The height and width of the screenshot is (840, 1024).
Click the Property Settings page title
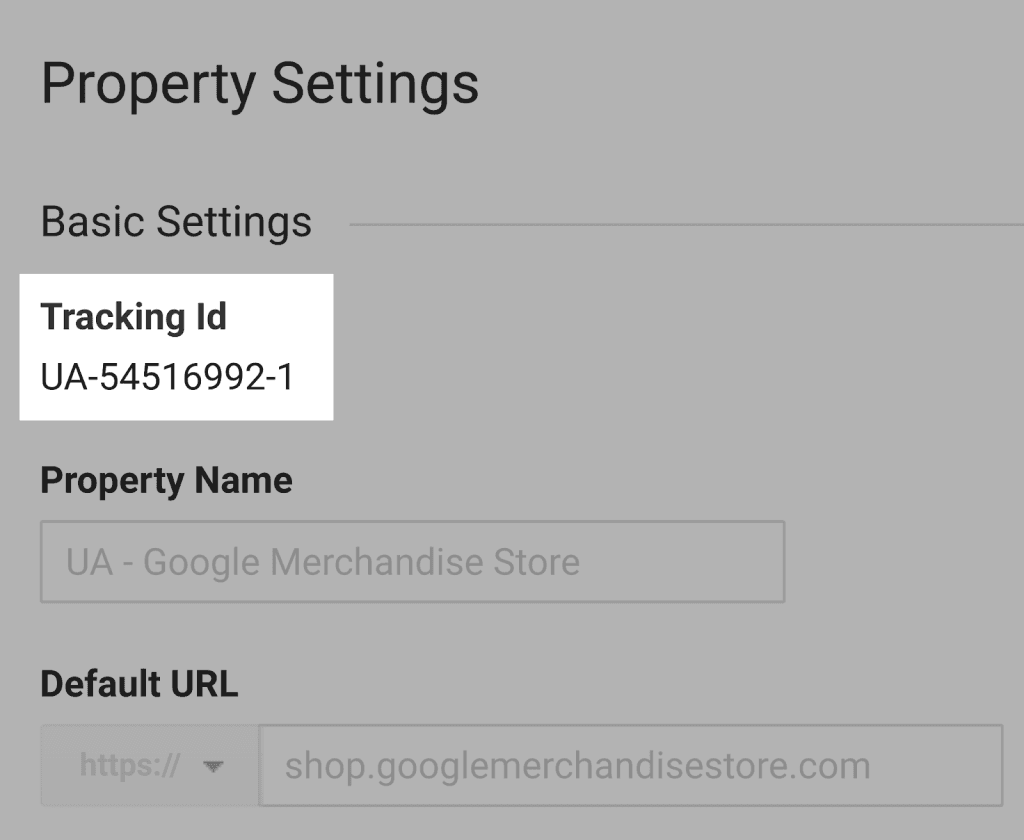[x=260, y=85]
